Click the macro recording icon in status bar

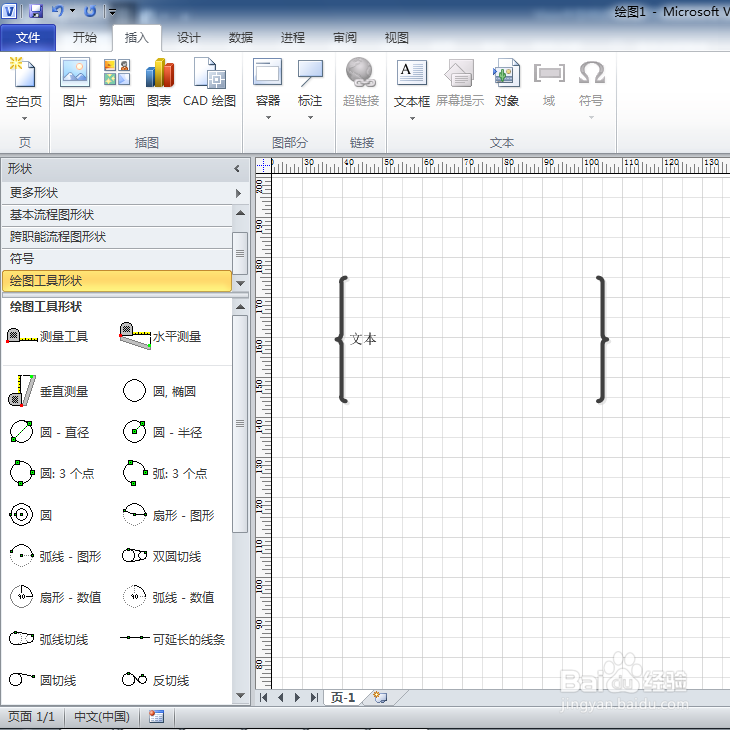[x=156, y=716]
